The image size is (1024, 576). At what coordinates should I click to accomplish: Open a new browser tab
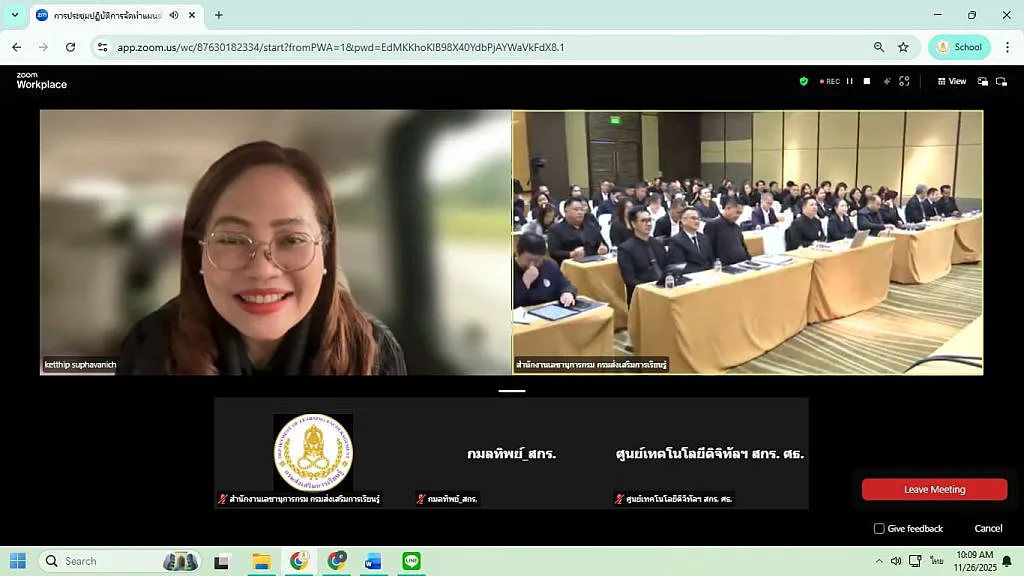[219, 15]
